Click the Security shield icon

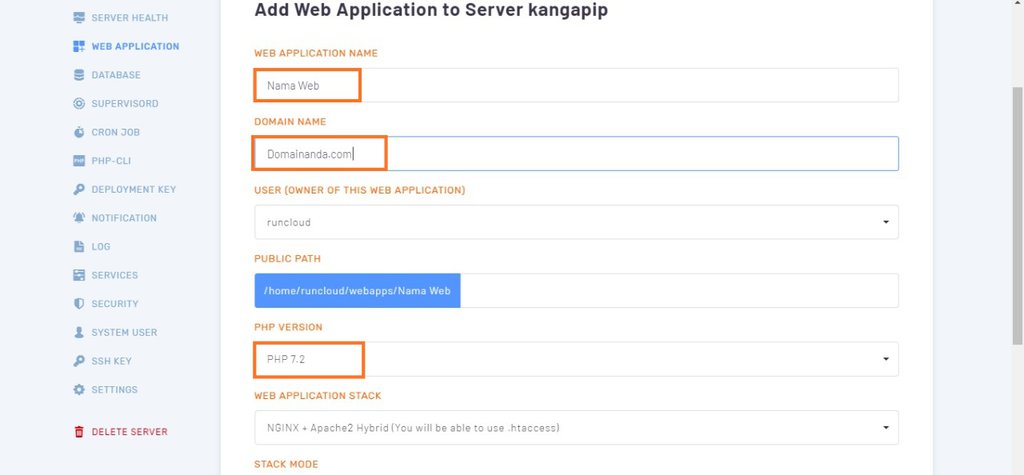[x=79, y=304]
